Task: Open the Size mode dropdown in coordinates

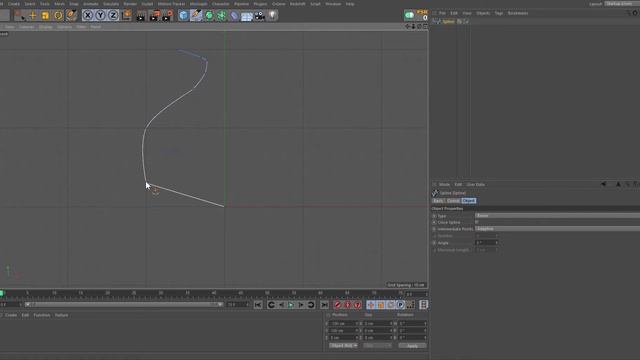Action: point(377,346)
